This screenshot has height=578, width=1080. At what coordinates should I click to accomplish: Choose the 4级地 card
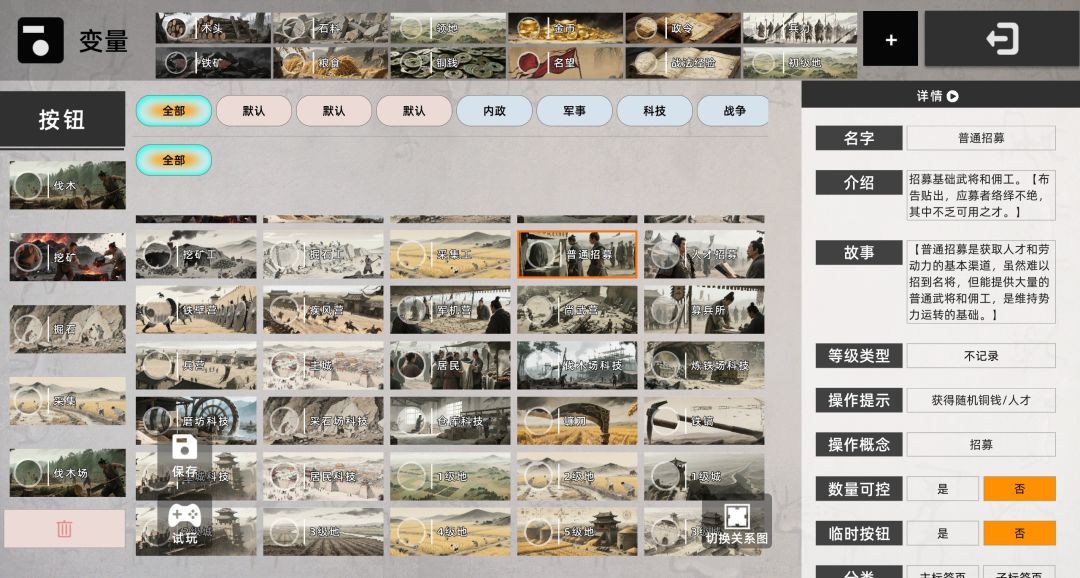coord(450,532)
